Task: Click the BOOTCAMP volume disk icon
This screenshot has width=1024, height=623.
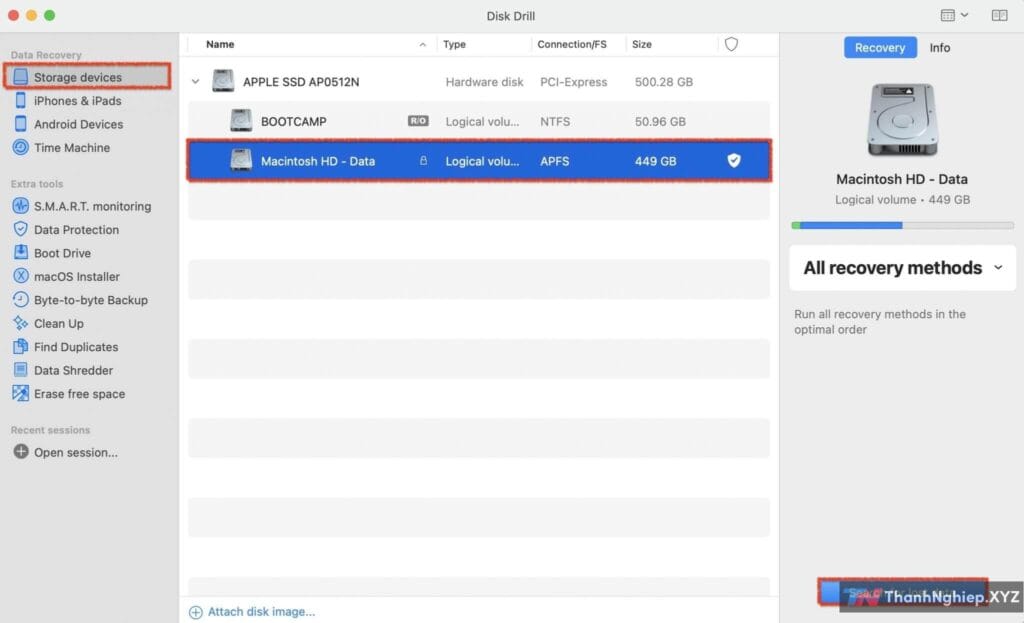Action: (241, 121)
